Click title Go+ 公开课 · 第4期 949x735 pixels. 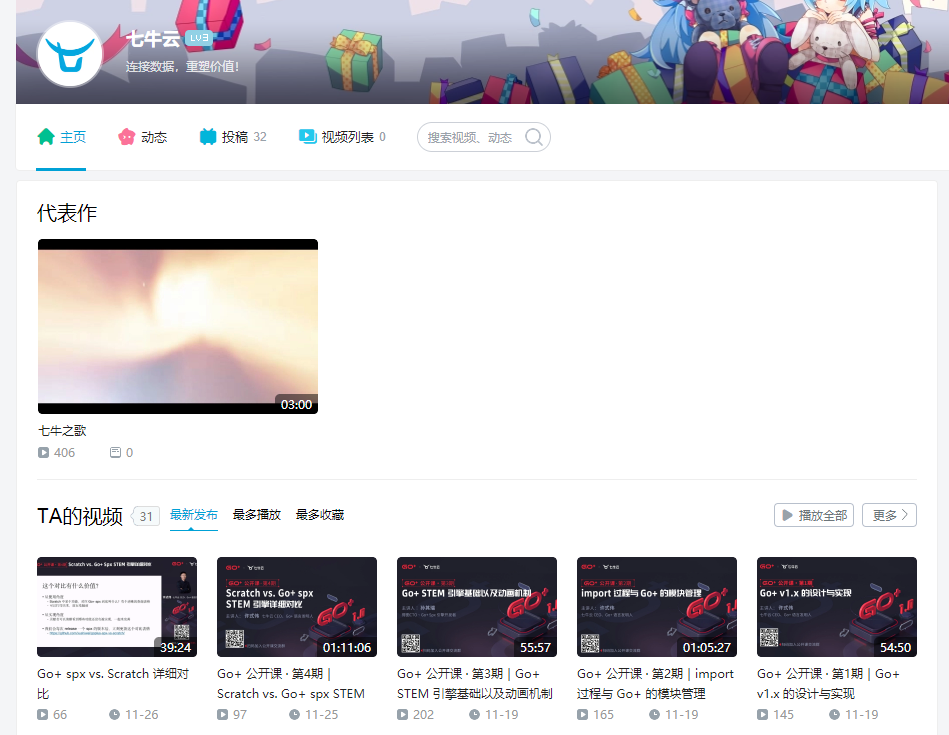pyautogui.click(x=291, y=684)
